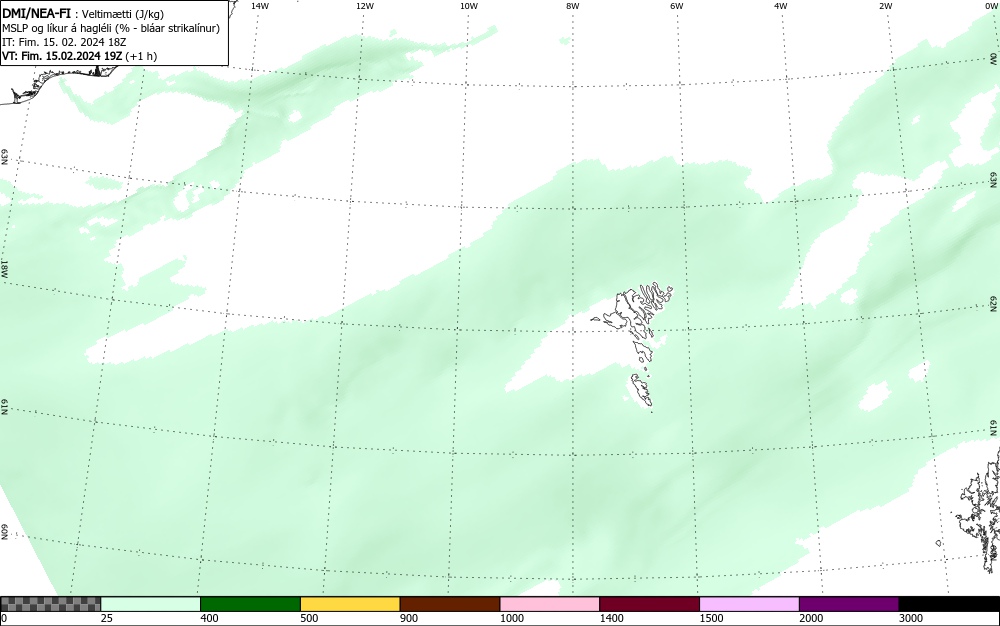Click the checkered 0–25 legend swatch
Viewport: 1000px width, 626px height.
pyautogui.click(x=50, y=604)
